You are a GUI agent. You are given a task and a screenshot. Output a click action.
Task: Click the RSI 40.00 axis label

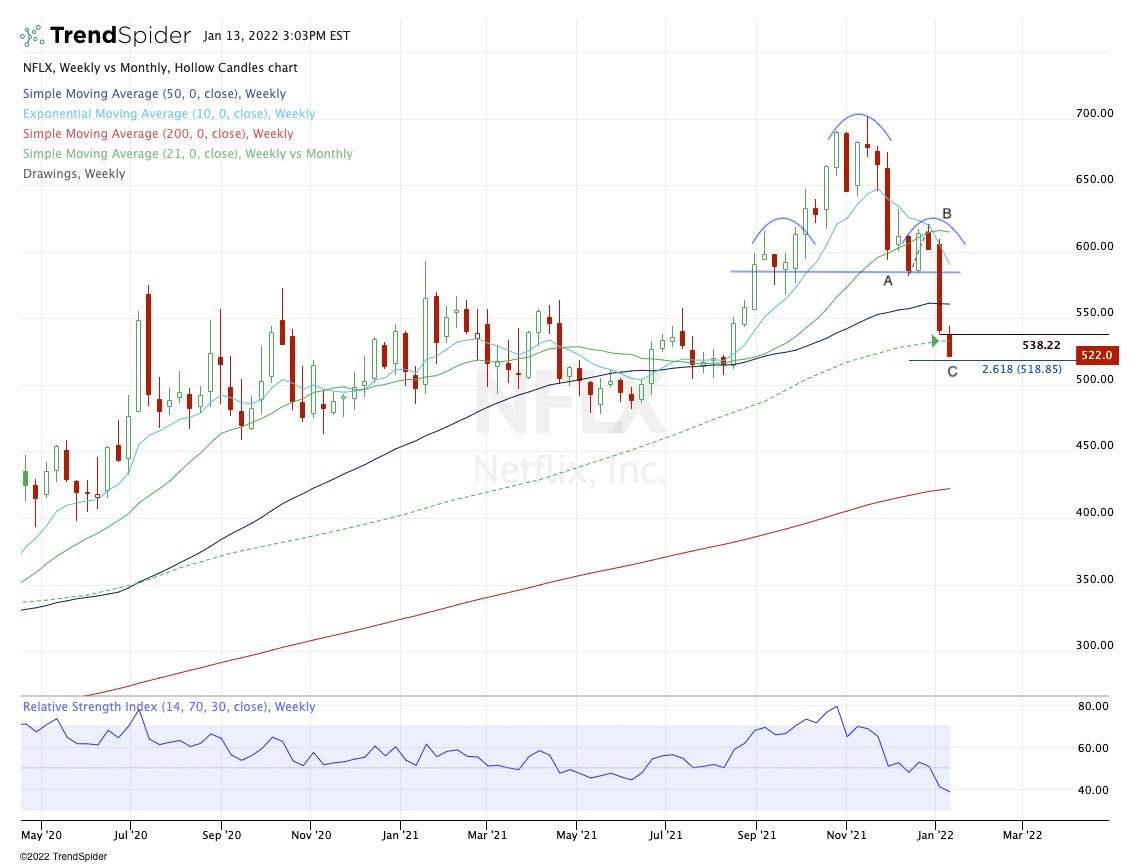(1093, 790)
